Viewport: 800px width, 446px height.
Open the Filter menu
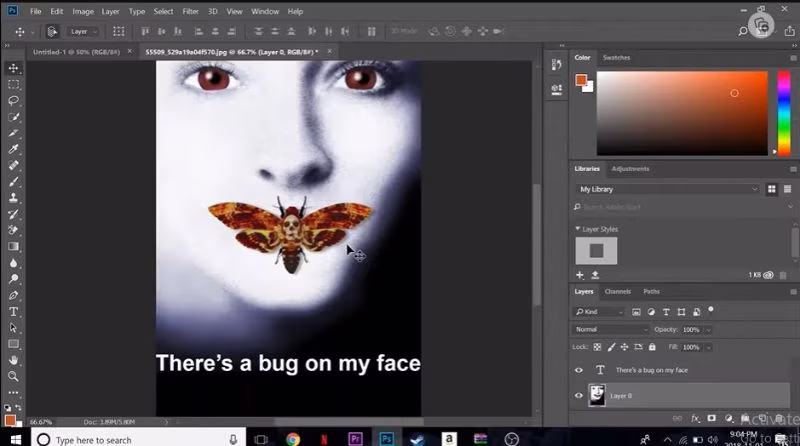(189, 11)
